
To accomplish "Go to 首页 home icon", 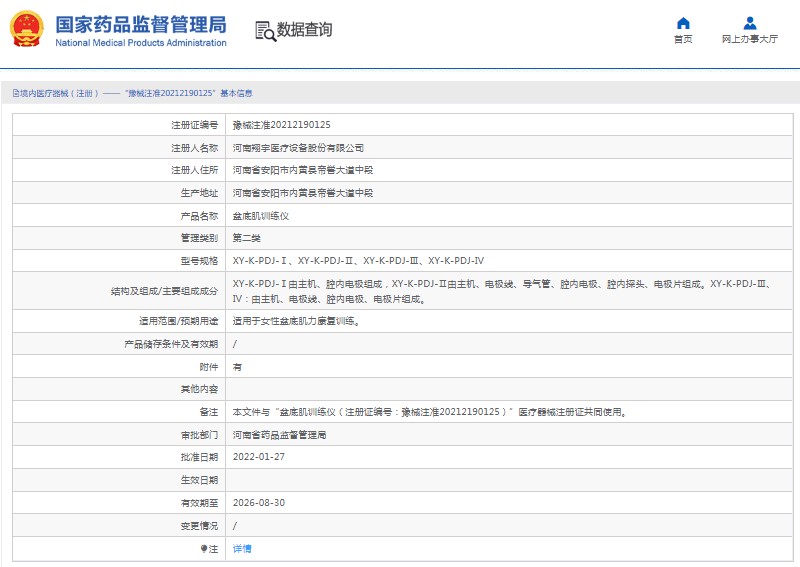I will (683, 23).
